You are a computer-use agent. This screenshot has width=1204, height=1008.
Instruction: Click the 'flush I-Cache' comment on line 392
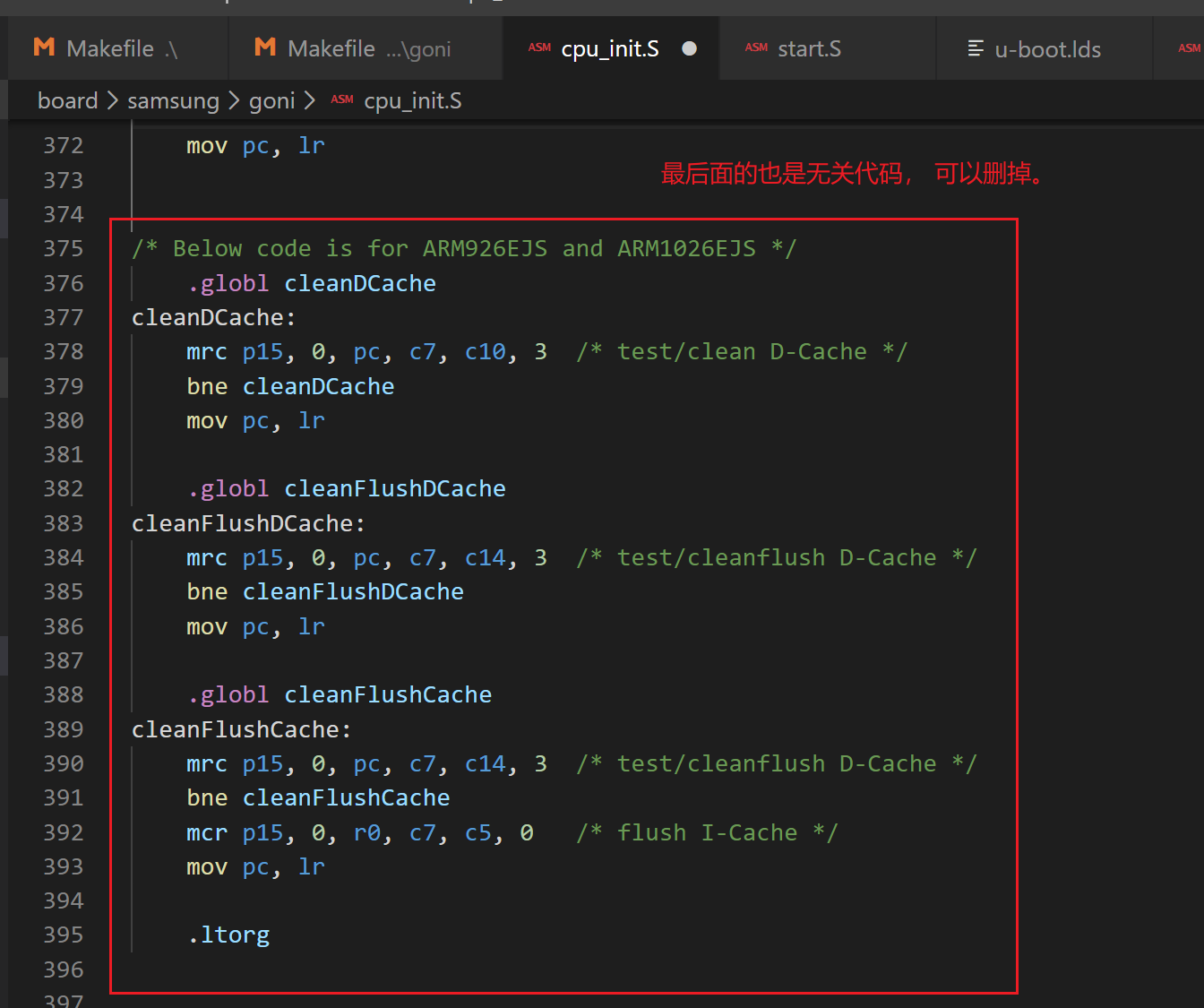(707, 832)
